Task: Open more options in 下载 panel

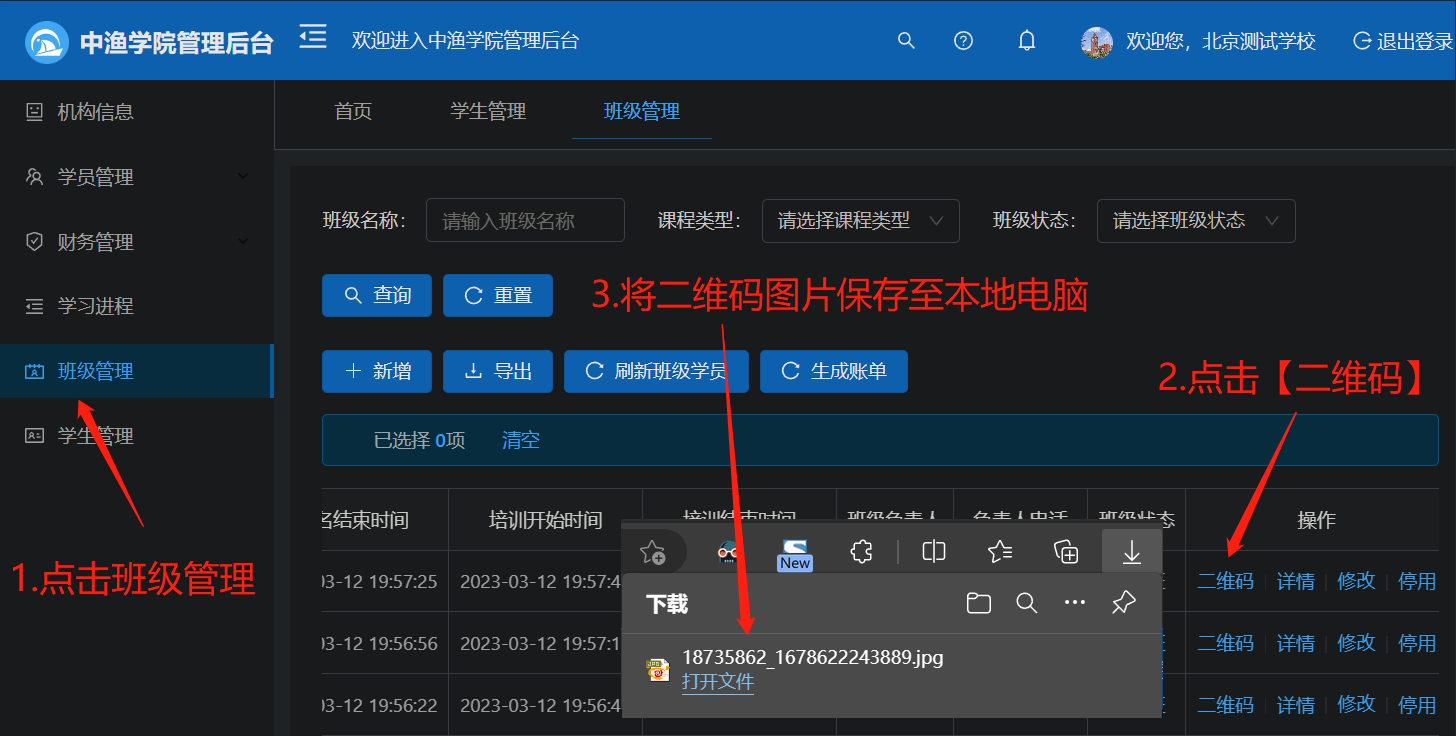Action: (x=1075, y=603)
